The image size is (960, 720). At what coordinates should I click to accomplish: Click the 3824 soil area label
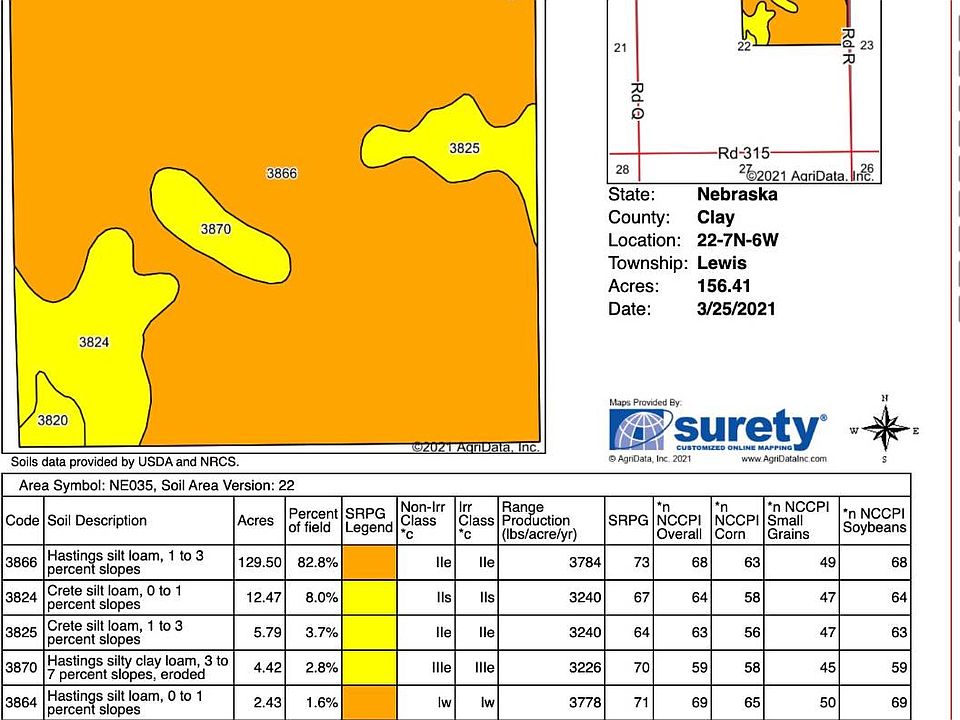94,342
